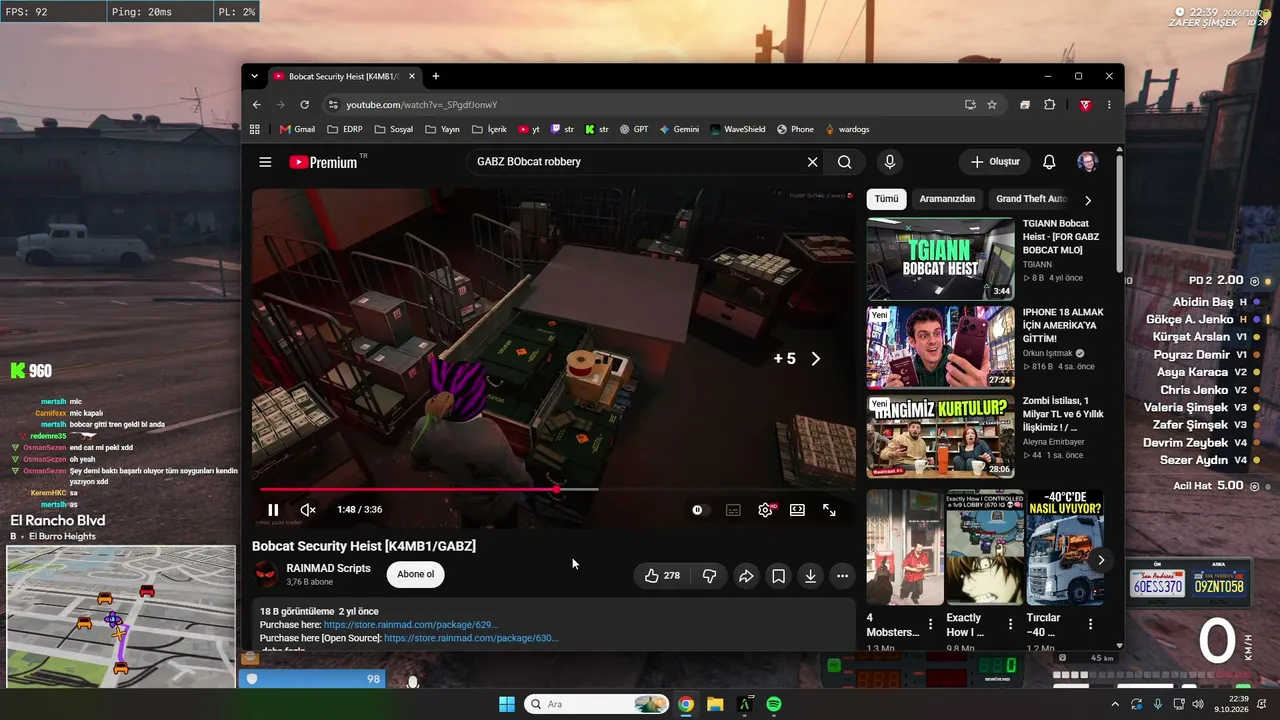Open options for "4 Mobsters" short

pyautogui.click(x=930, y=624)
